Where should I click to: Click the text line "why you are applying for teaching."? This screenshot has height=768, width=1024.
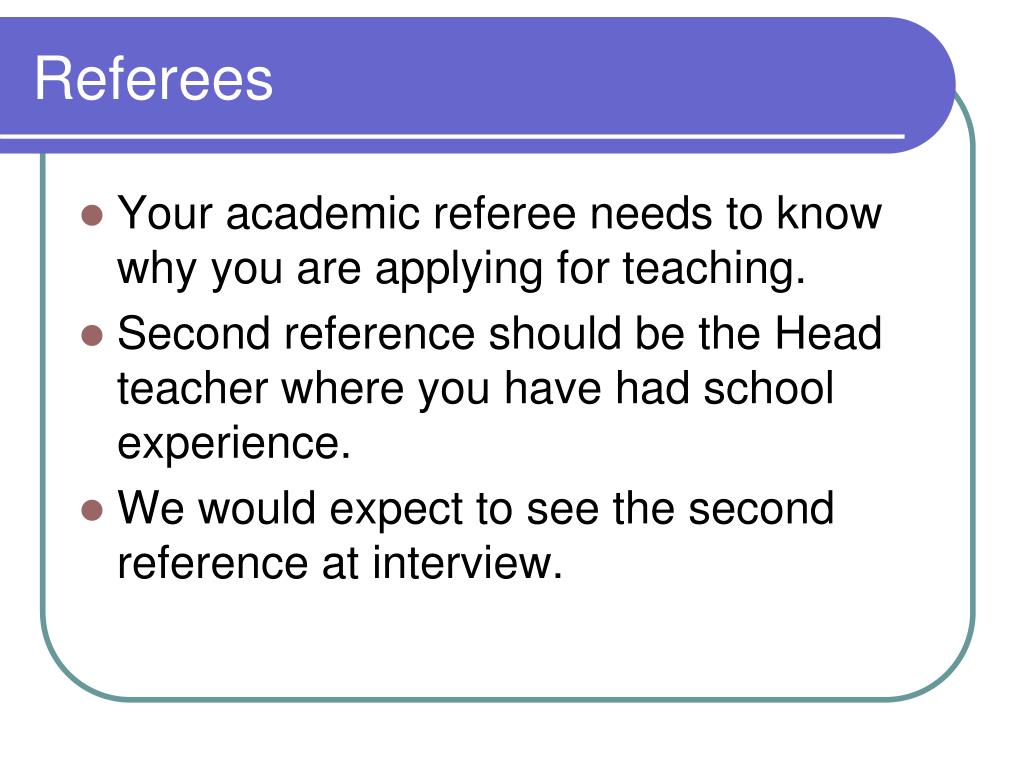tap(461, 269)
